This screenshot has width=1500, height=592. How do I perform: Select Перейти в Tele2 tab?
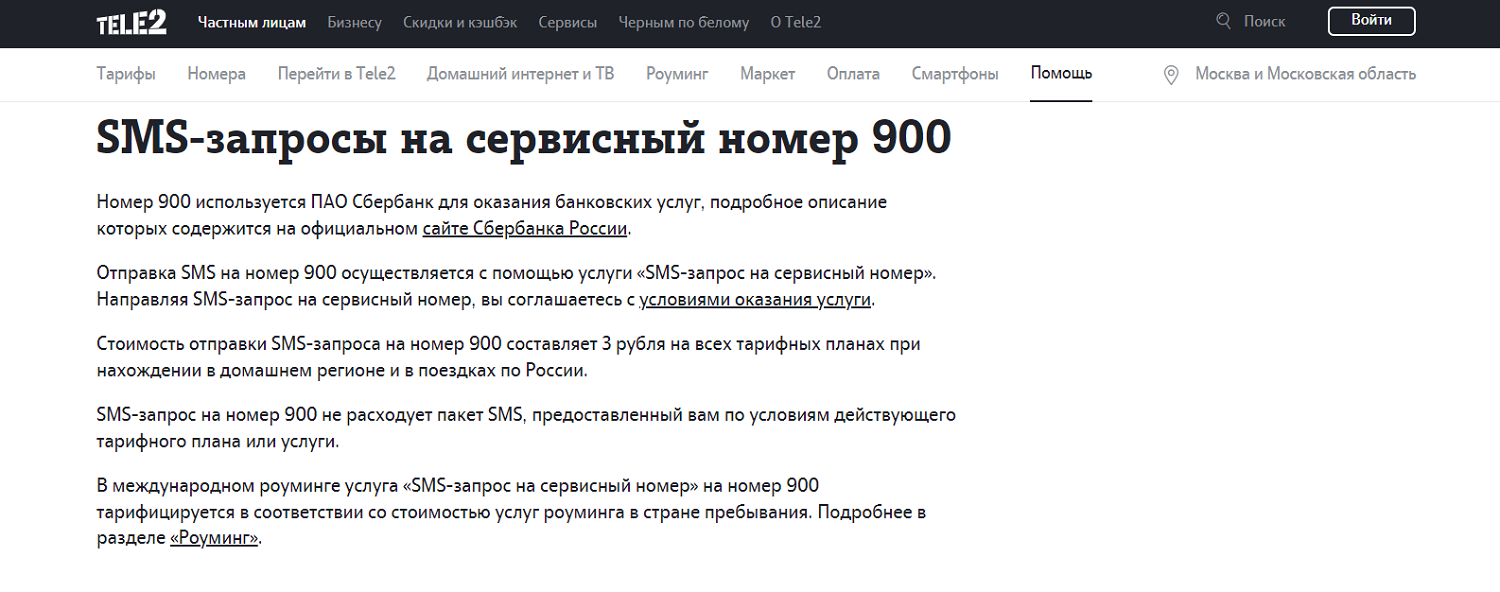click(336, 74)
